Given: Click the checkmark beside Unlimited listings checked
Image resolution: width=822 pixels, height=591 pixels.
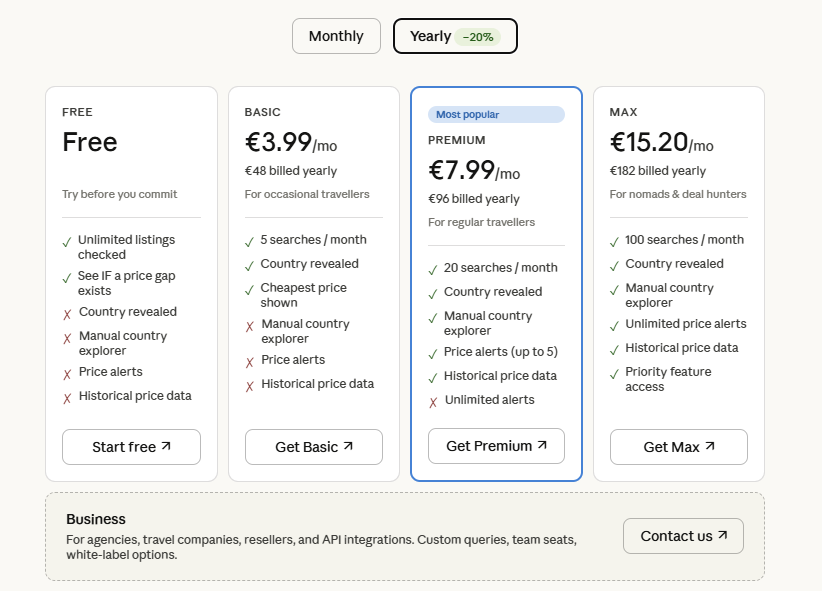Looking at the screenshot, I should pos(67,241).
